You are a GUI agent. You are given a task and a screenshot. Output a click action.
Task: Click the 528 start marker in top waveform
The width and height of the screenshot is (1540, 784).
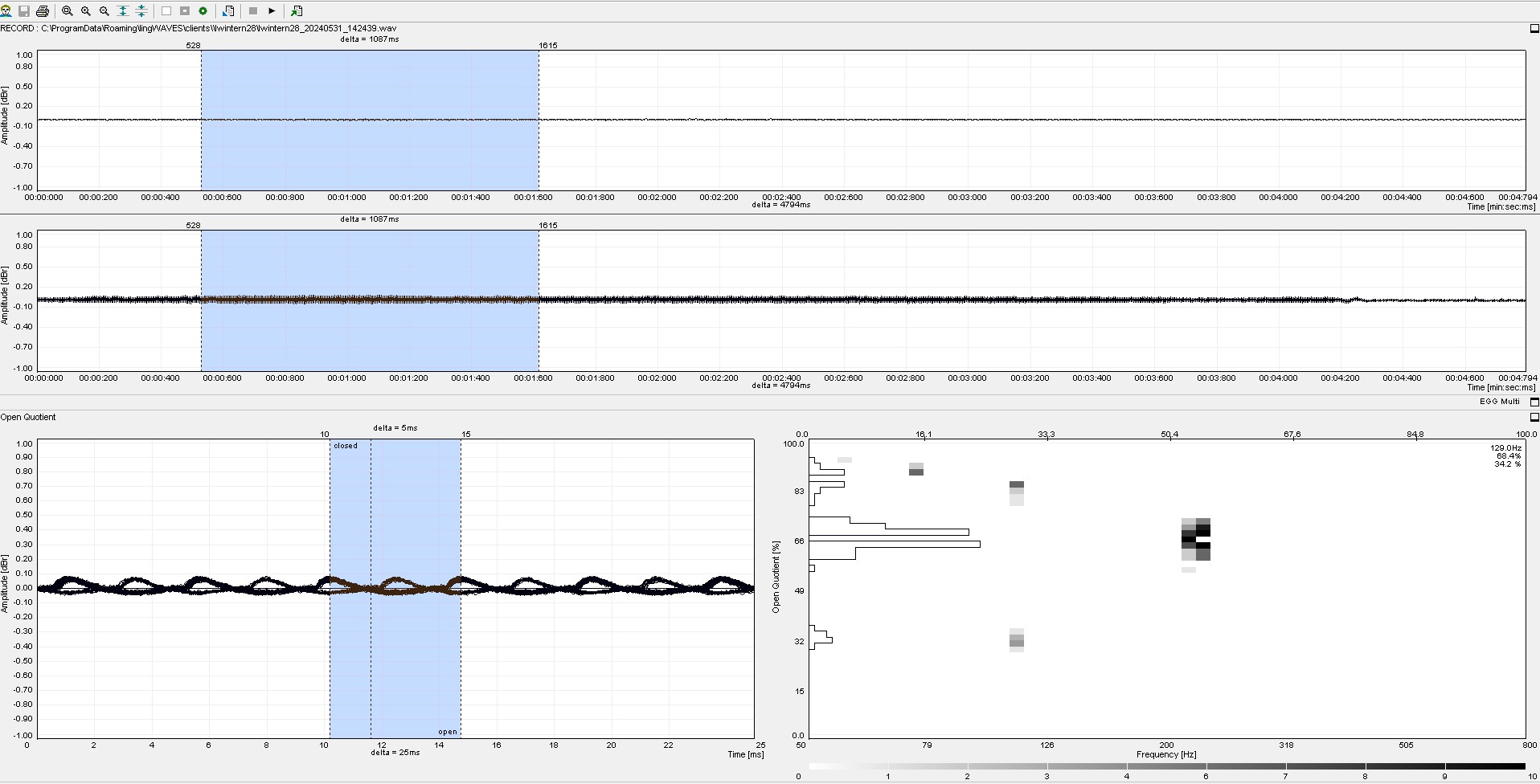193,46
